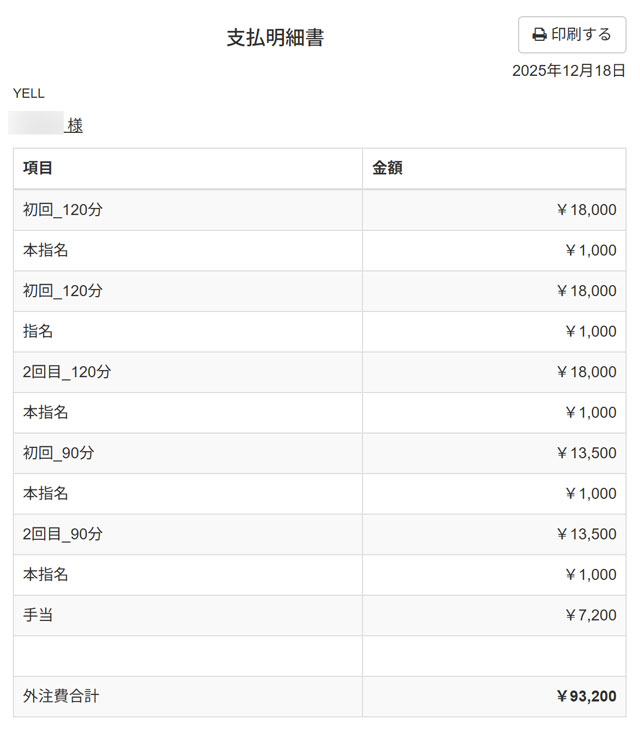The width and height of the screenshot is (640, 733).
Task: Select the ¥7,200 allowance amount
Action: click(590, 615)
